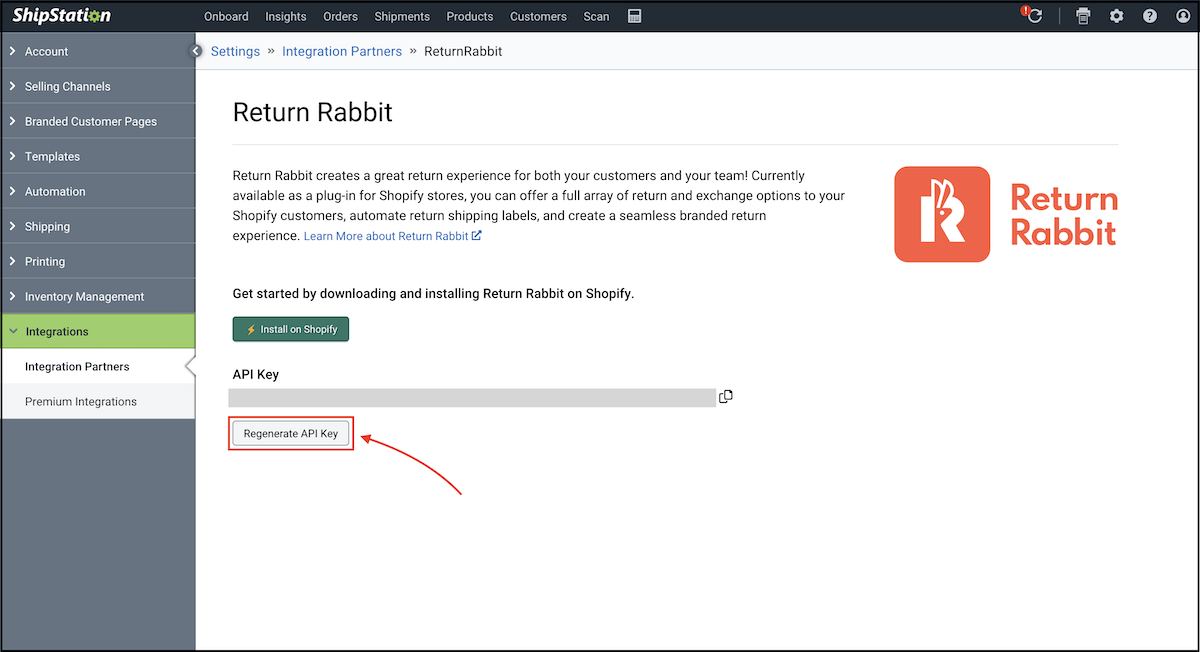1200x652 pixels.
Task: Open the printer icon
Action: coord(1083,16)
